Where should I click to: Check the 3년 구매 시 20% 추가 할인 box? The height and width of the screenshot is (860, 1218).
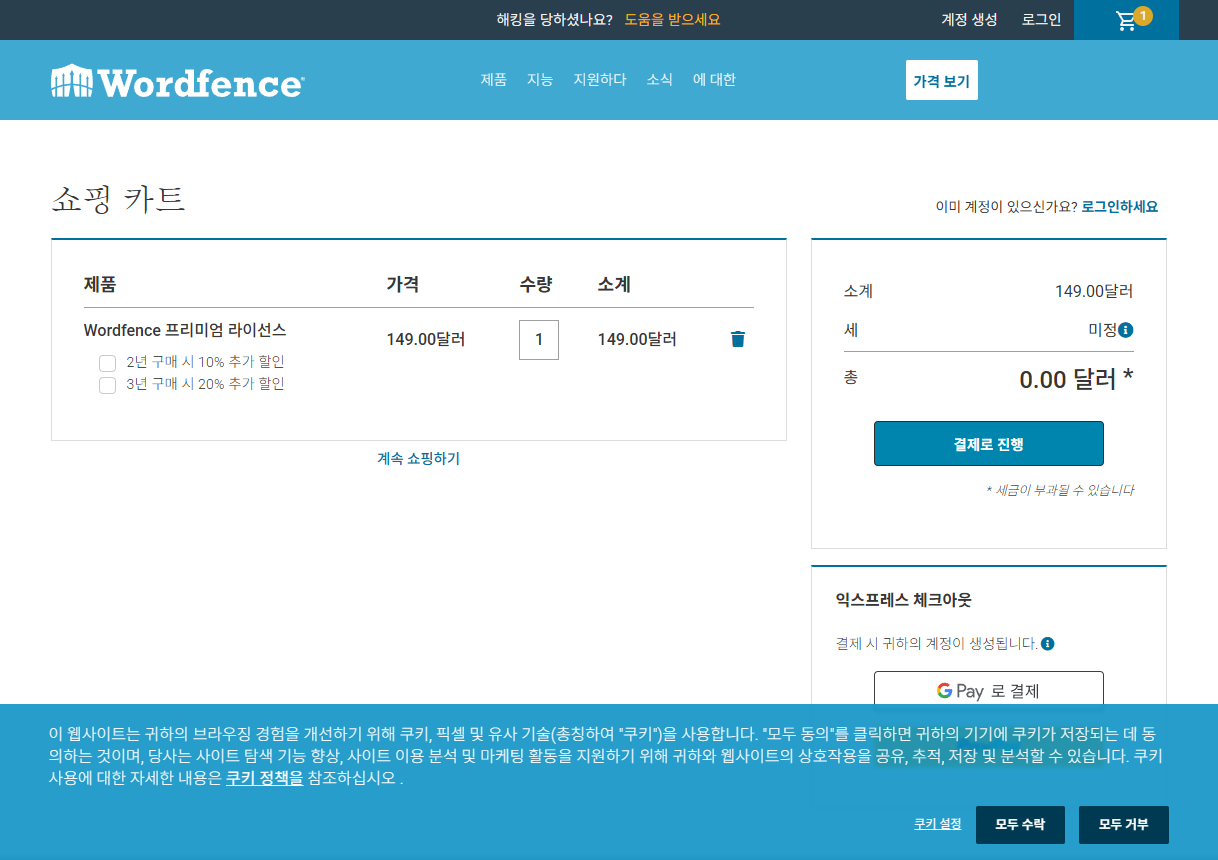pyautogui.click(x=108, y=385)
